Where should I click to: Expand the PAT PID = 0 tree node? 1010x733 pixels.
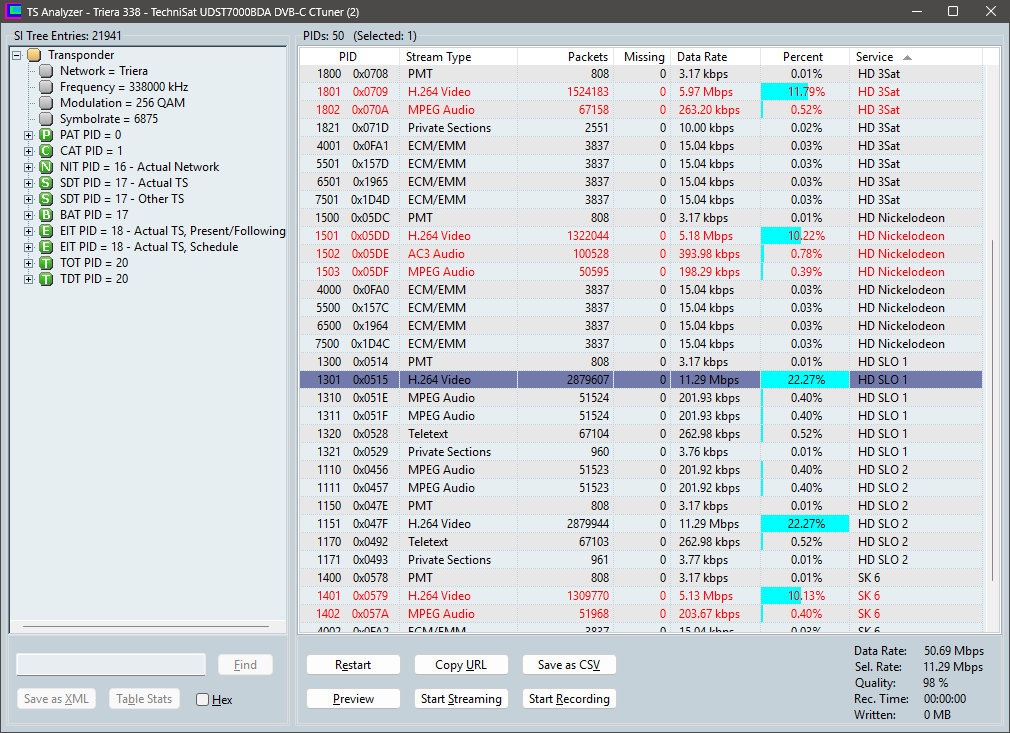28,135
